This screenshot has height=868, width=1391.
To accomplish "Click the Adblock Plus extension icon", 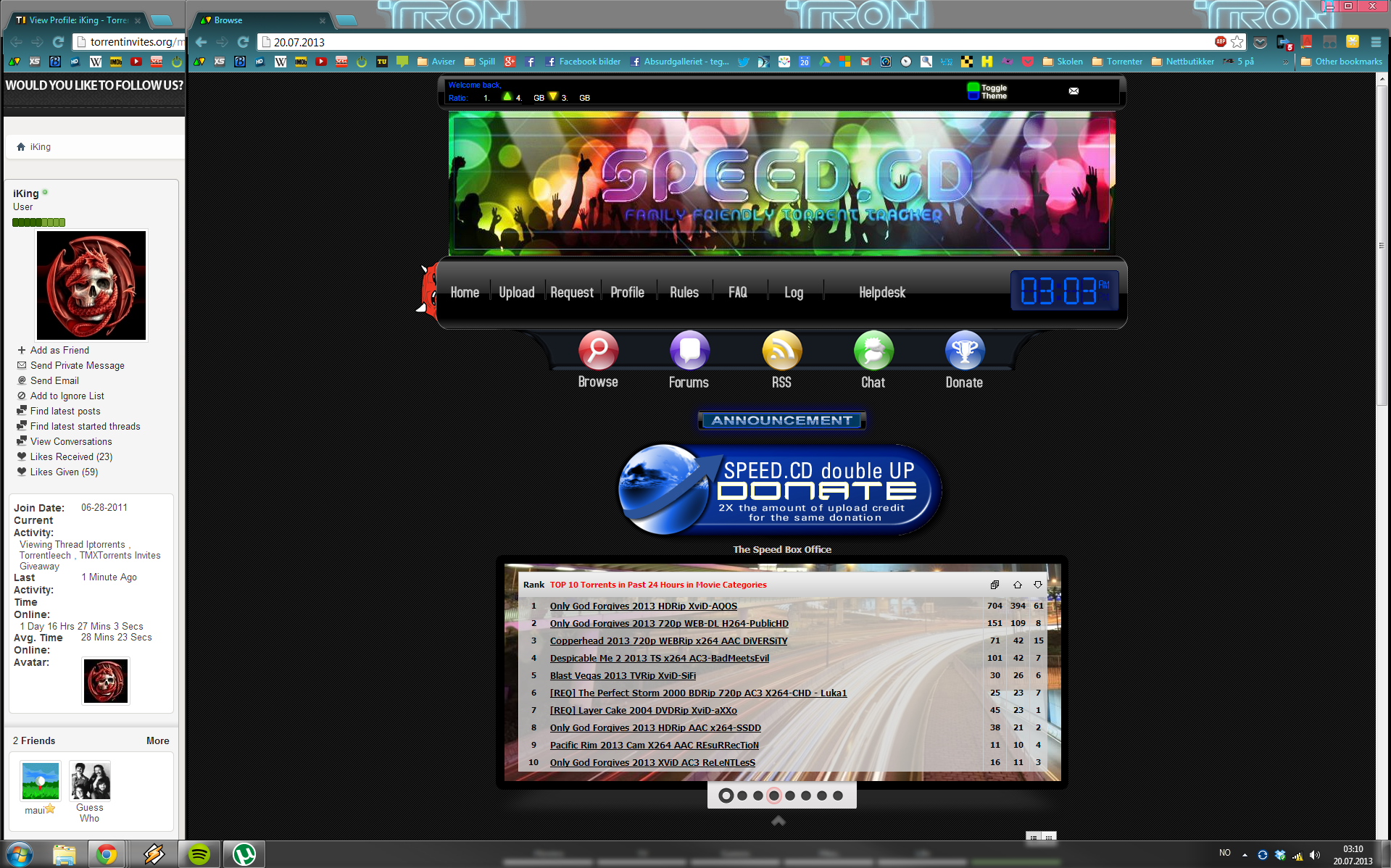I will [1221, 42].
